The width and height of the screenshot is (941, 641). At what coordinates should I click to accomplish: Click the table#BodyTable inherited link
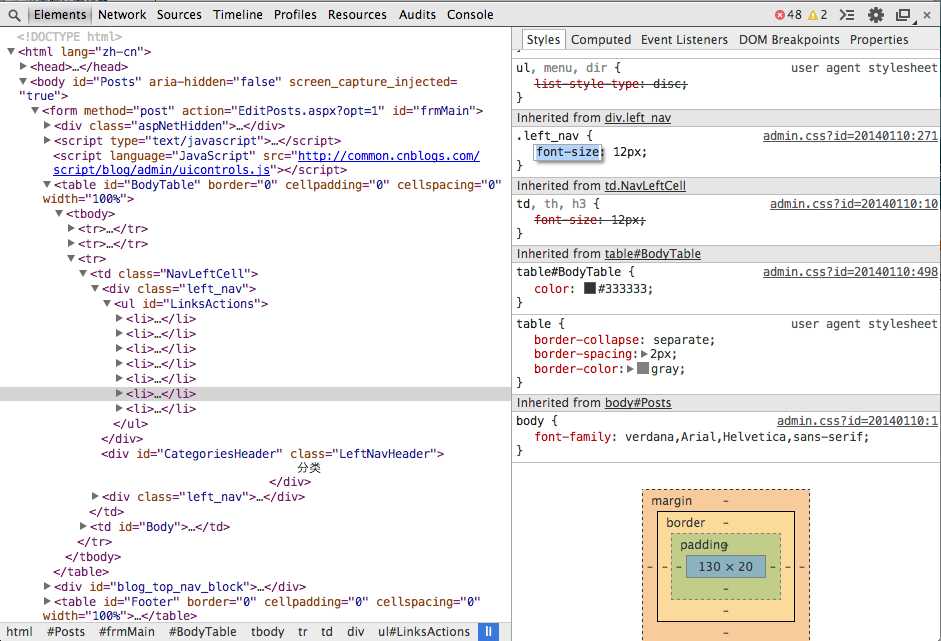point(652,253)
